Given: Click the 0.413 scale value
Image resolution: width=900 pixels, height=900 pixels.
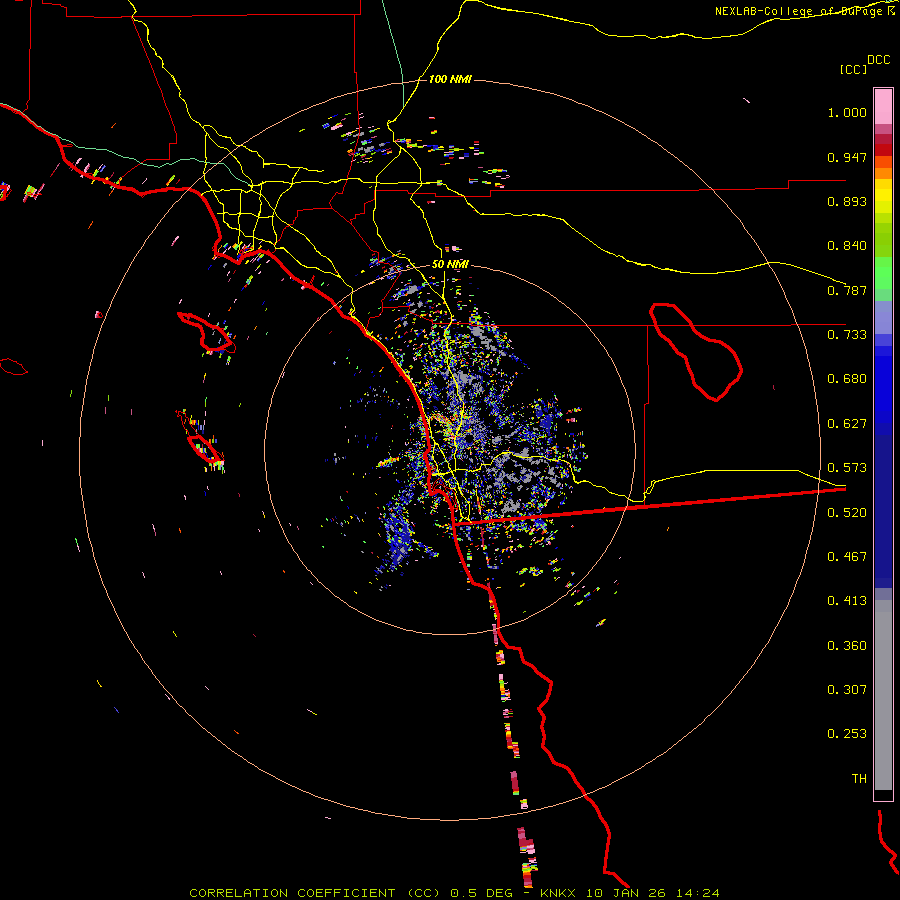Looking at the screenshot, I should (x=847, y=601).
